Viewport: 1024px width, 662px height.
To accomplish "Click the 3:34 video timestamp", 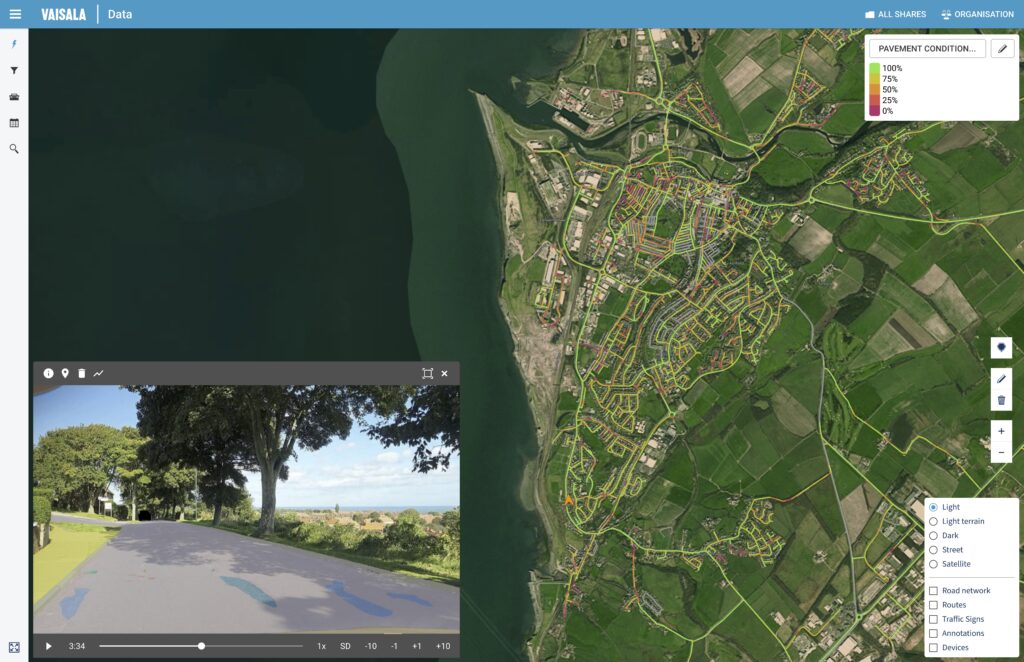I will coord(76,646).
